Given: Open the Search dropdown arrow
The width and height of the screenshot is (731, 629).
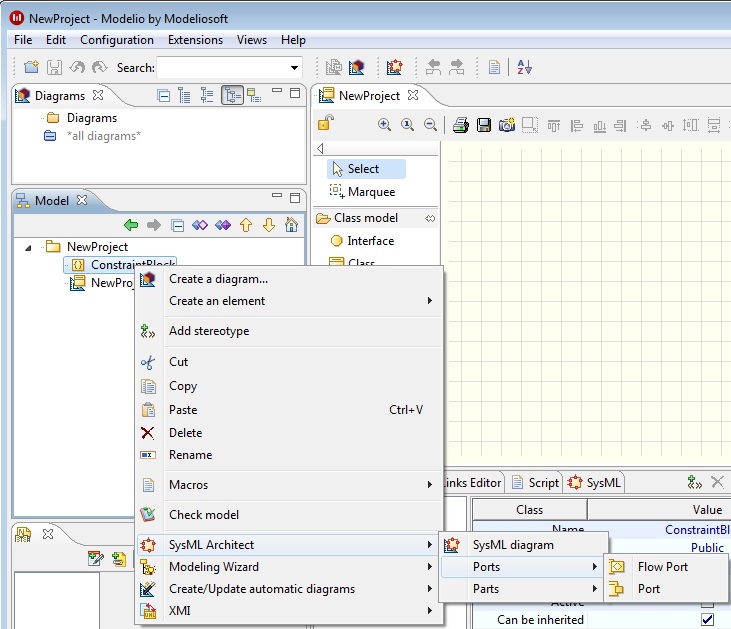Looking at the screenshot, I should [294, 68].
